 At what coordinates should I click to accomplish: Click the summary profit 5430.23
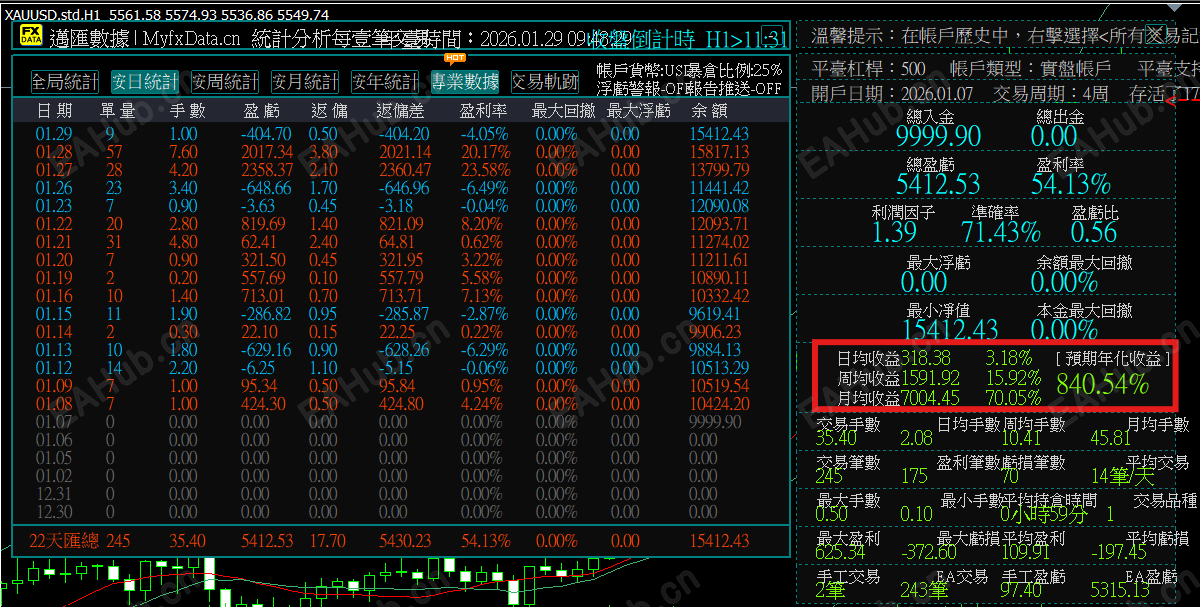tap(404, 540)
